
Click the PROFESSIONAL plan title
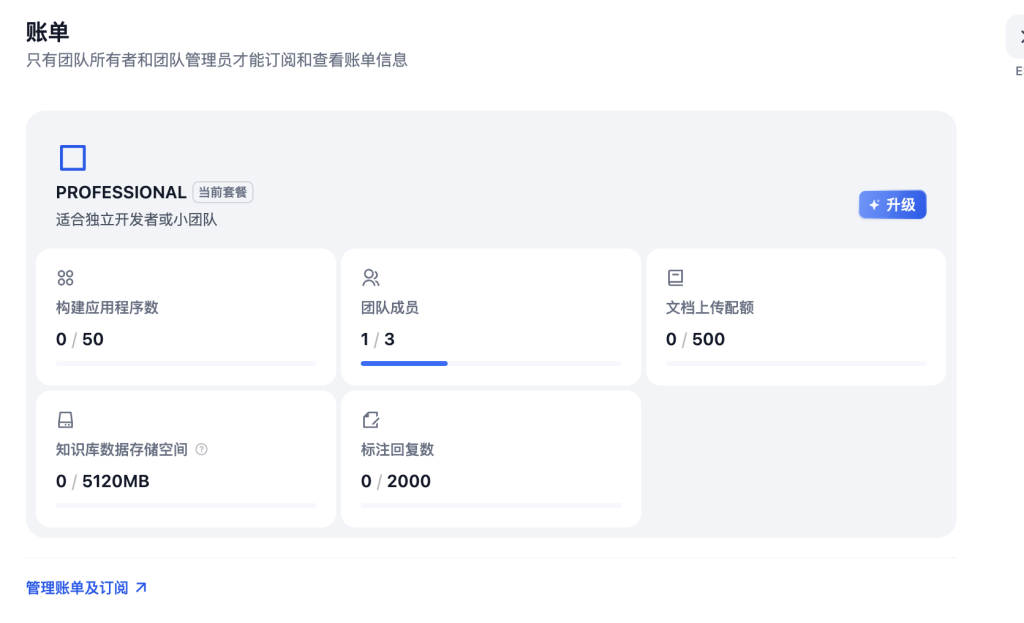[121, 193]
